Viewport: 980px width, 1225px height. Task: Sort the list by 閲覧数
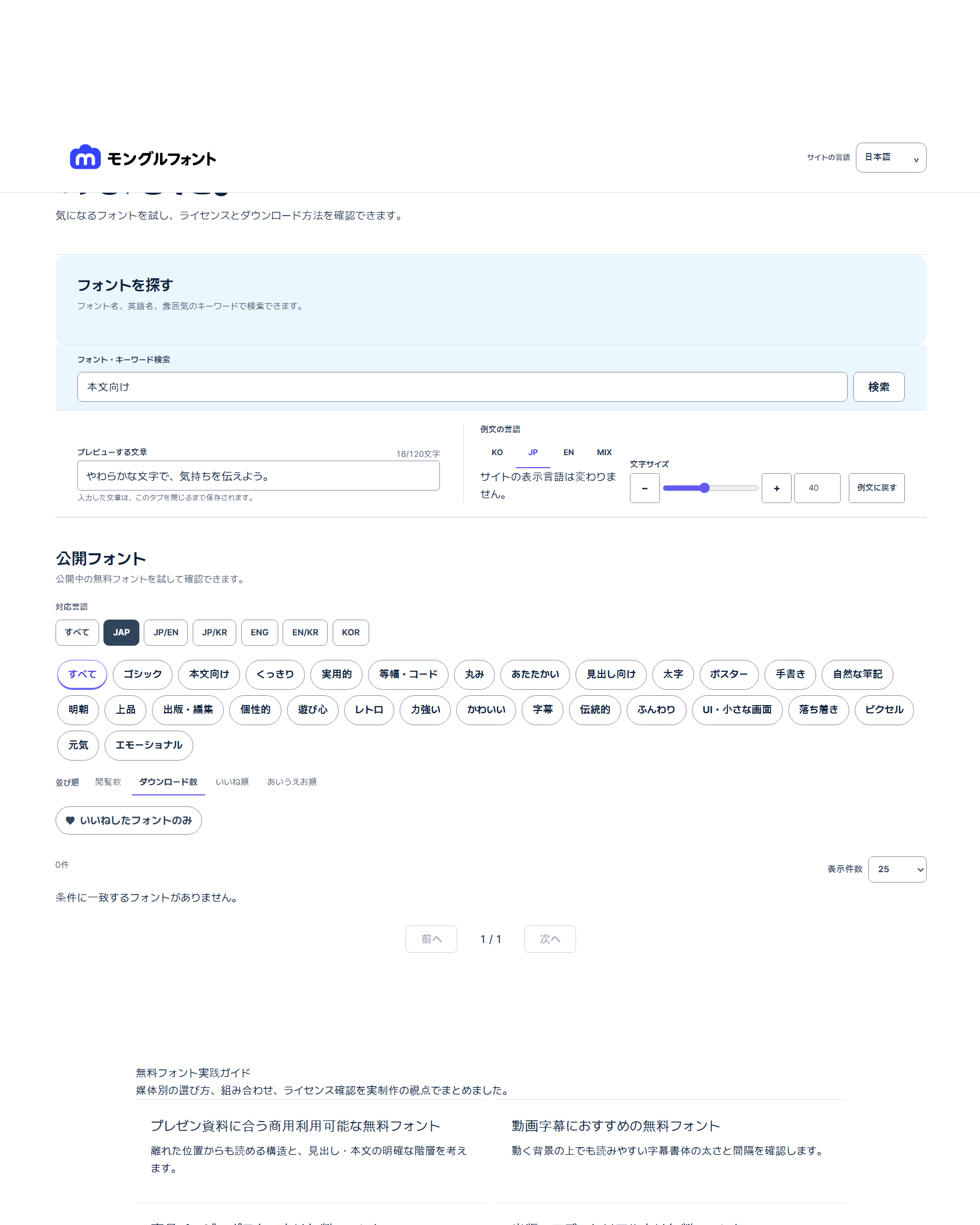(x=108, y=782)
